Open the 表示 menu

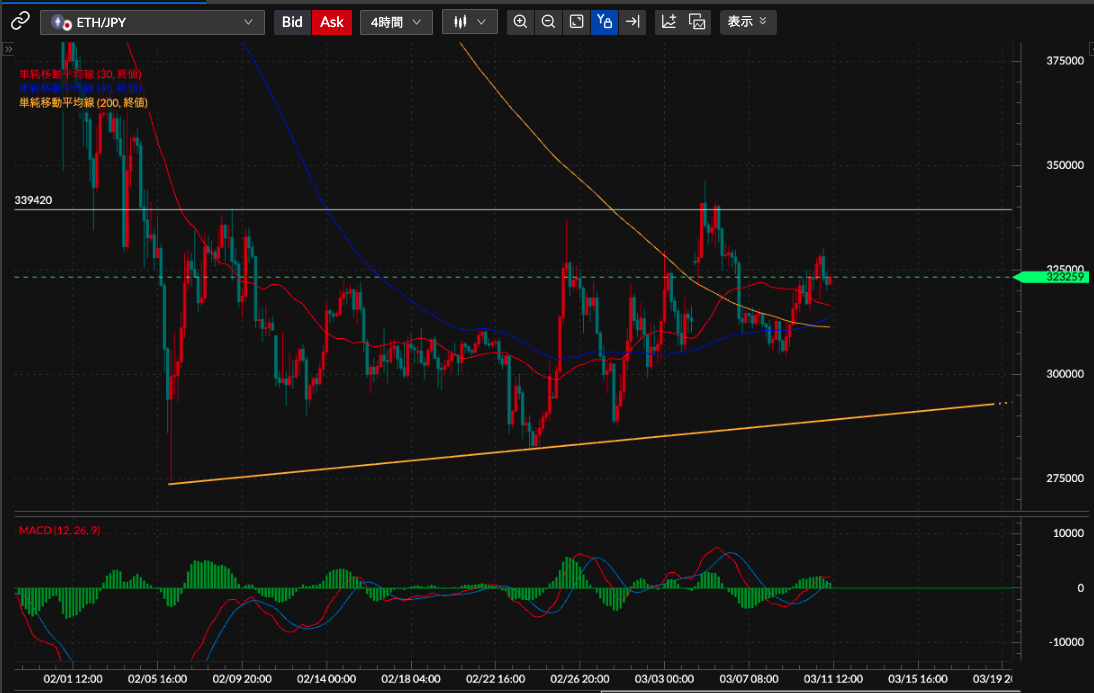coord(747,22)
